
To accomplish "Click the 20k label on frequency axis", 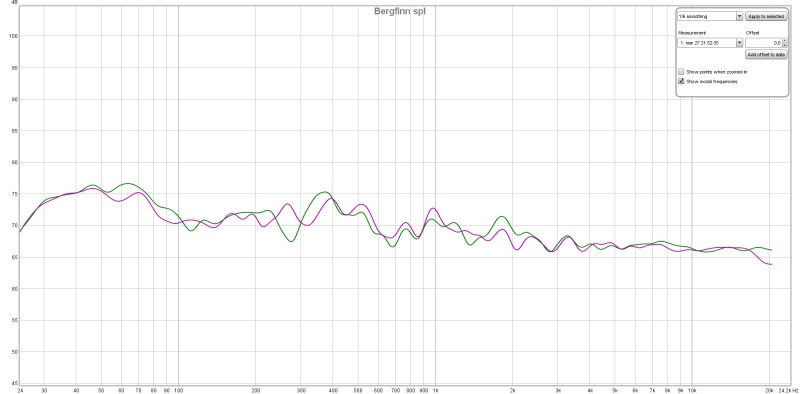I will pyautogui.click(x=770, y=390).
